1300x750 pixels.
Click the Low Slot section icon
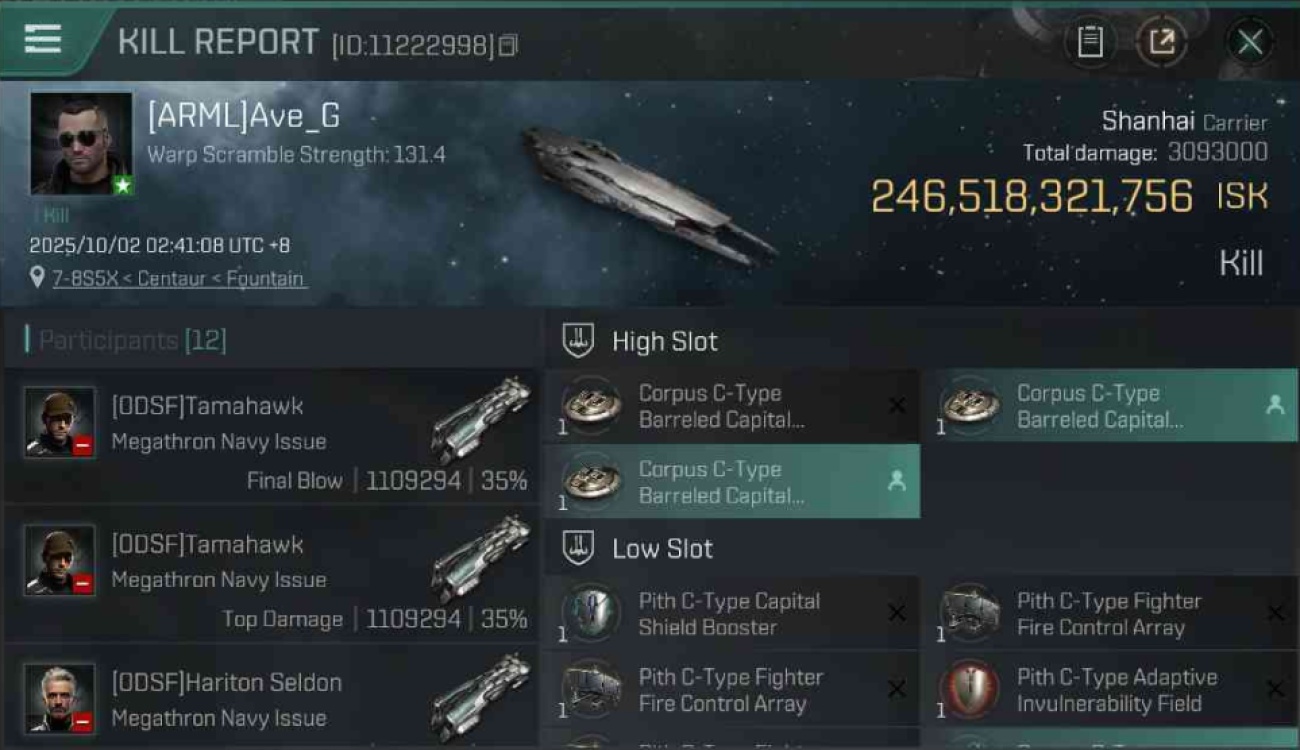point(578,548)
